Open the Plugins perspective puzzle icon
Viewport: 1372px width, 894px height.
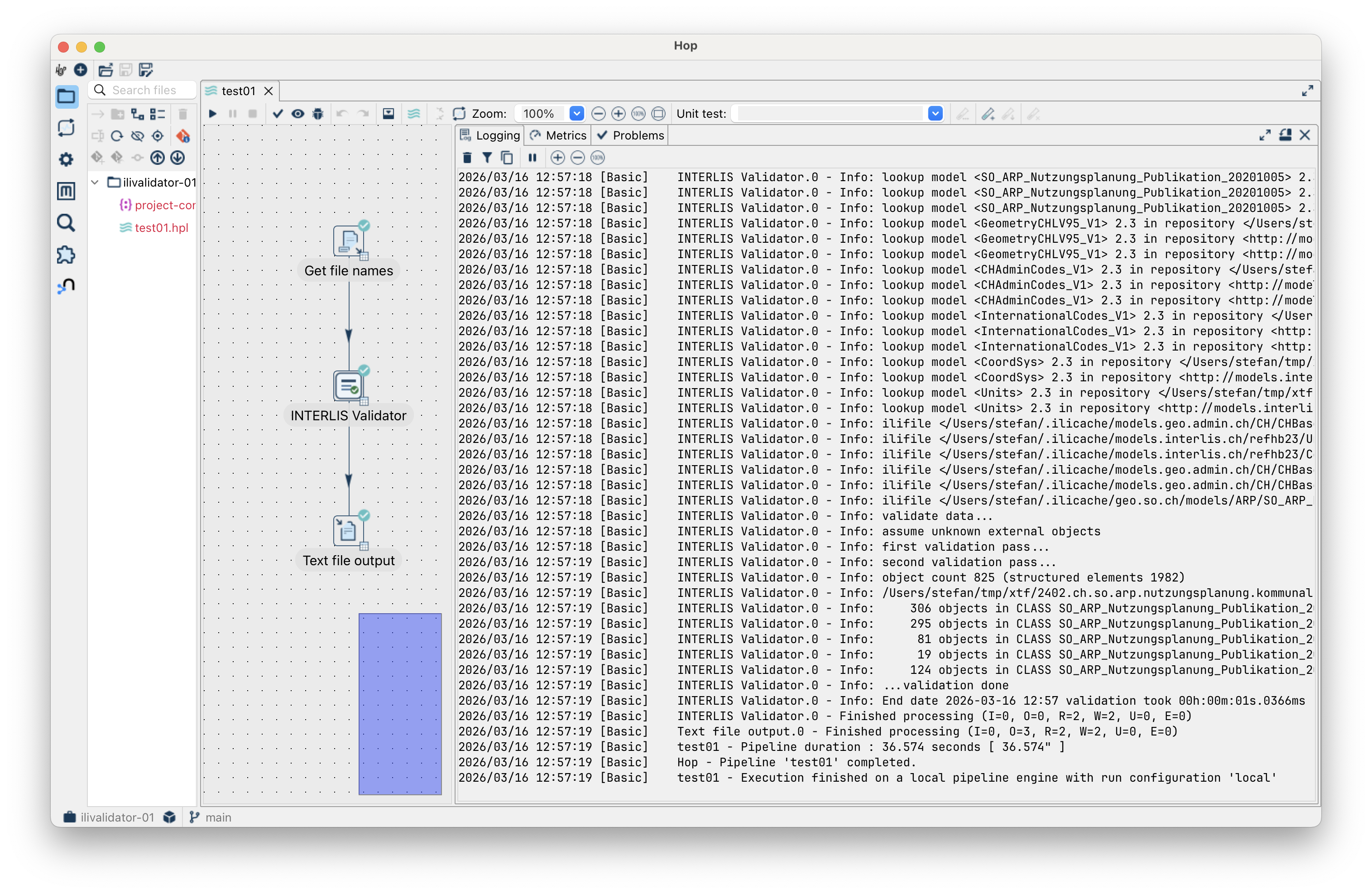pos(66,254)
